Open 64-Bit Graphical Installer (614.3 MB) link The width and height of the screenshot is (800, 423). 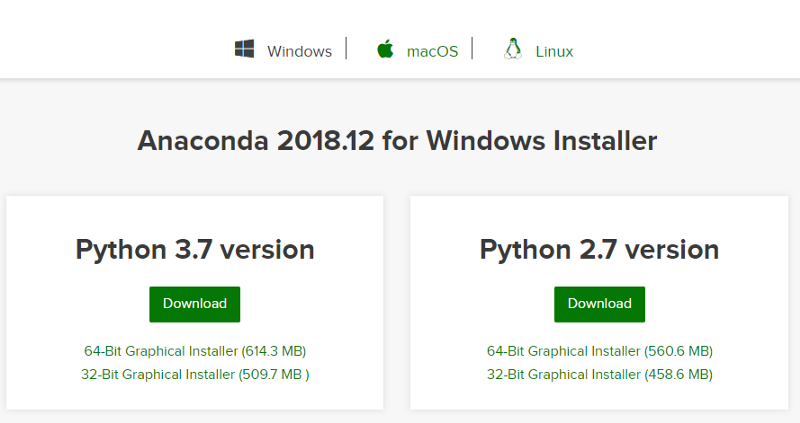click(195, 351)
